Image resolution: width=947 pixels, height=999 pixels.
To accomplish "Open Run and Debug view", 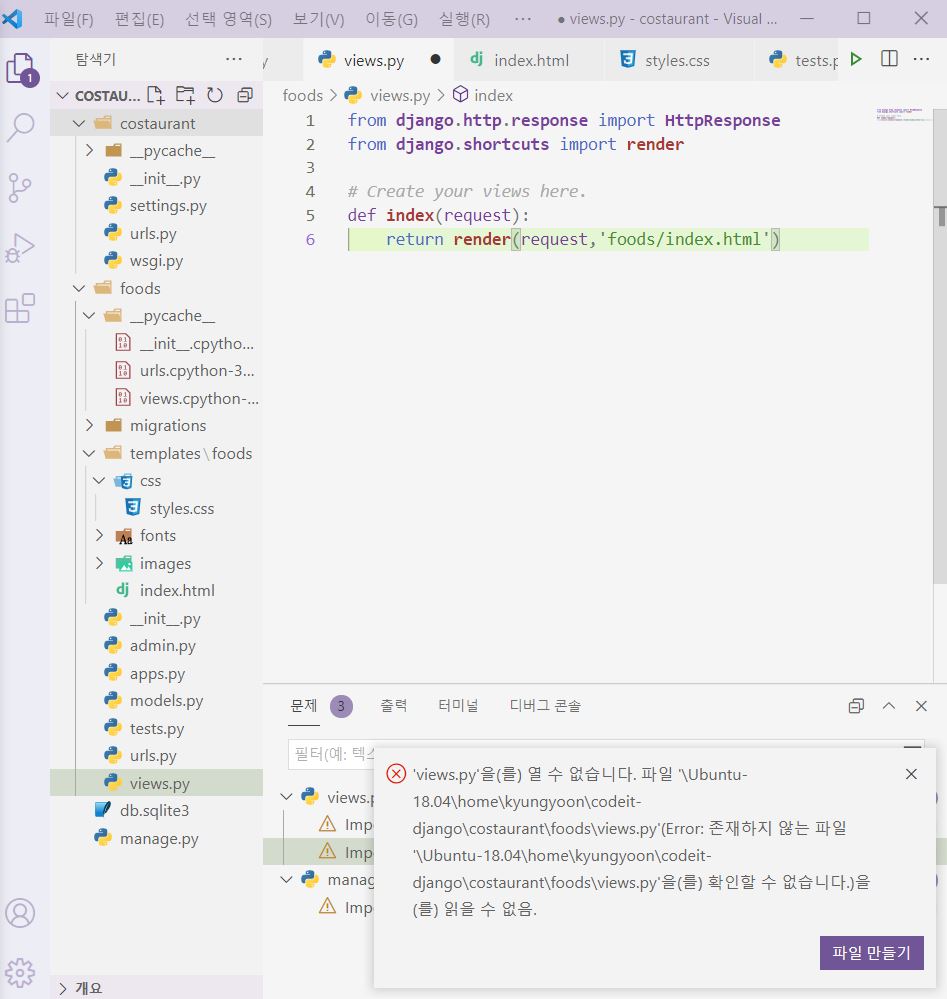I will 20,248.
